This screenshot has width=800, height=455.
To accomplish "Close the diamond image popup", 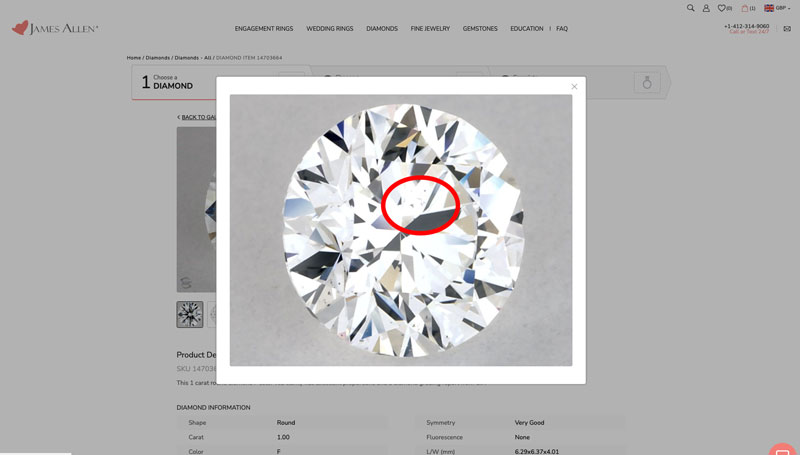I will pyautogui.click(x=574, y=87).
